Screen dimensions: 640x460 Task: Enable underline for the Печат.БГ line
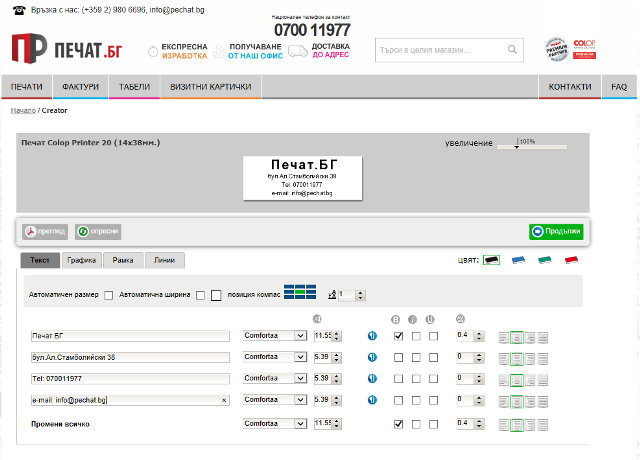point(433,336)
